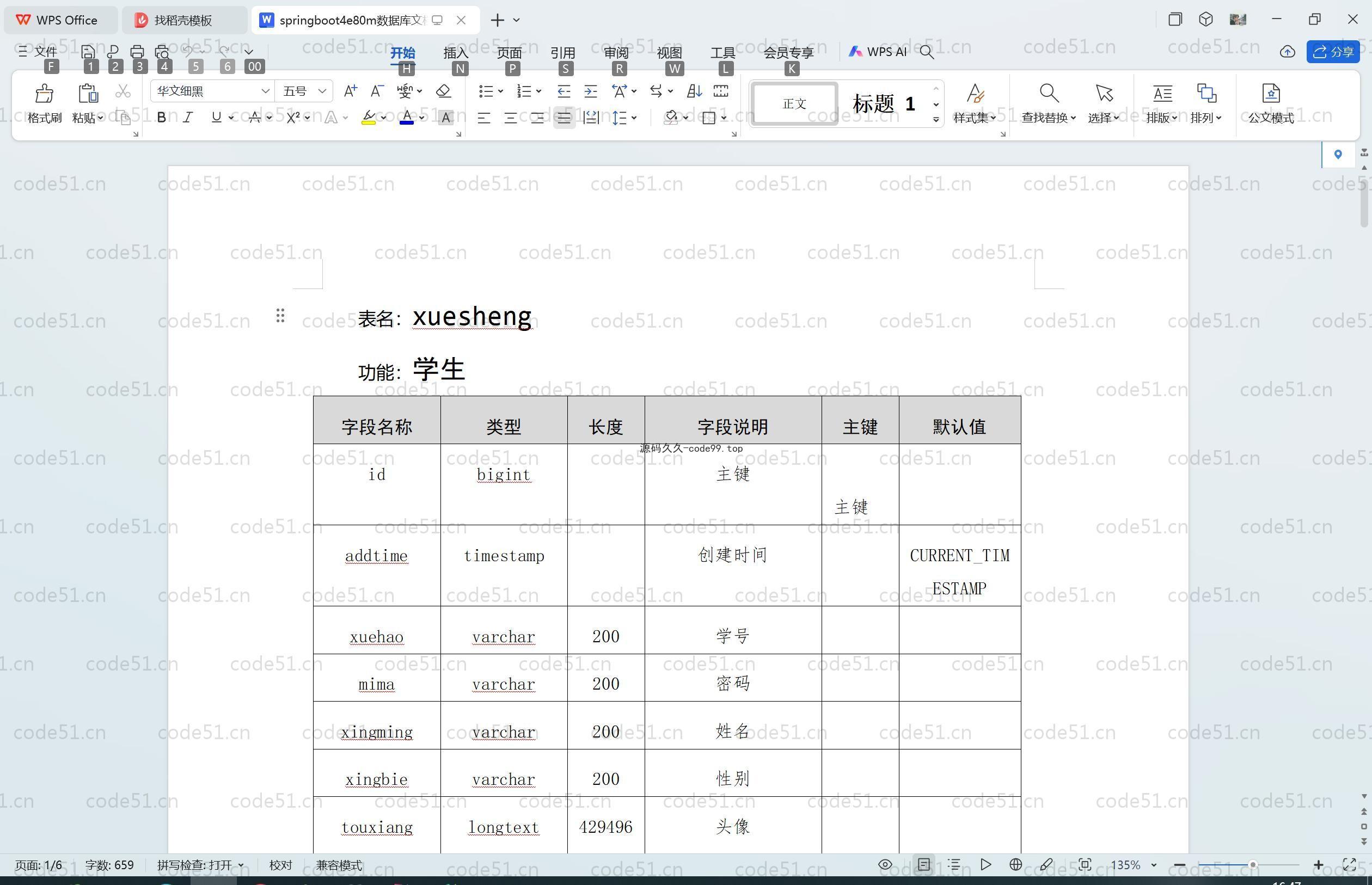Open the 引用 References tab
This screenshot has height=885, width=1372.
click(563, 52)
